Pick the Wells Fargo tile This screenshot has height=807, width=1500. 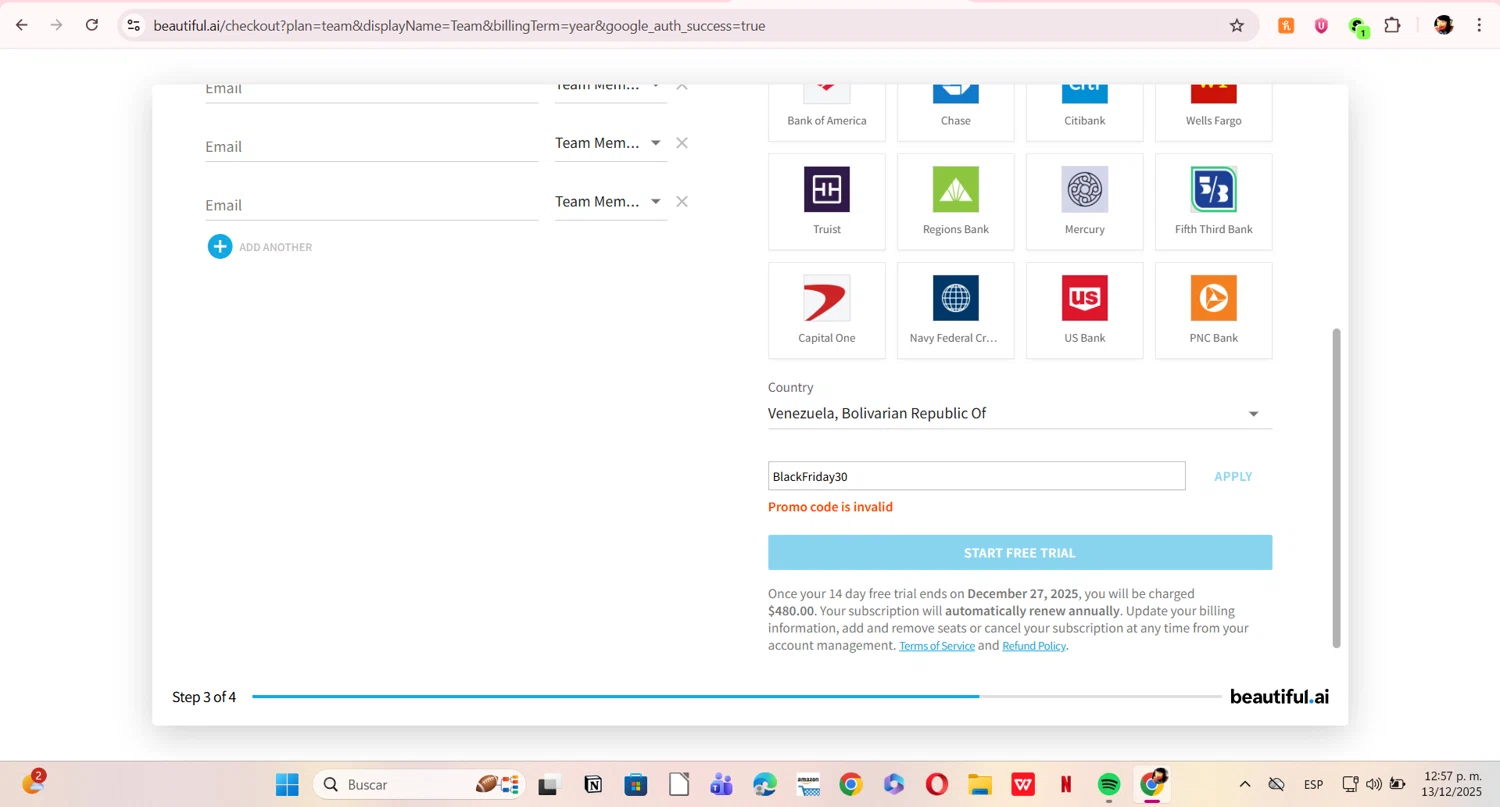[1213, 112]
